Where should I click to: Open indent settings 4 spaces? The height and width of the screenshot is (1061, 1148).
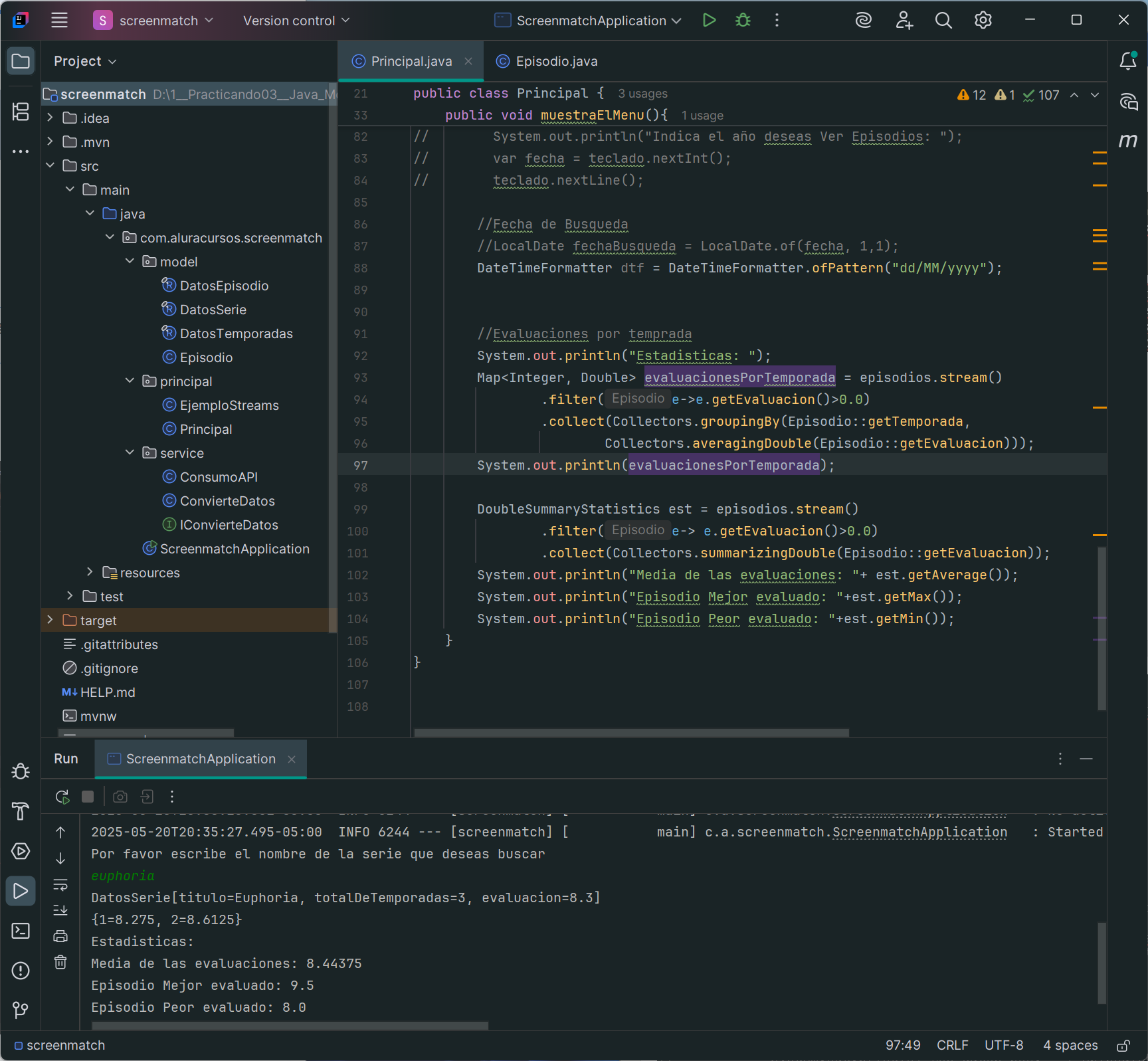click(1070, 1046)
